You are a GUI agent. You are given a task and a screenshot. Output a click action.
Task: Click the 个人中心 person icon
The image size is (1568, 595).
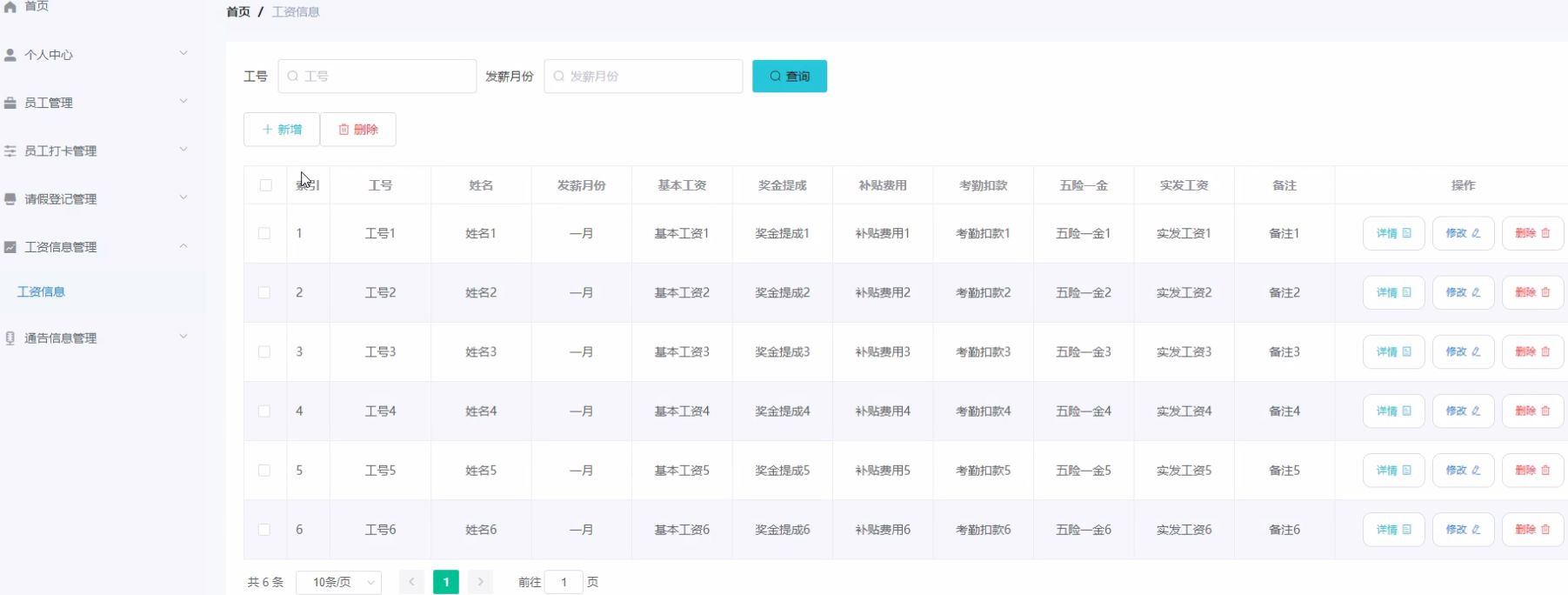click(x=10, y=55)
